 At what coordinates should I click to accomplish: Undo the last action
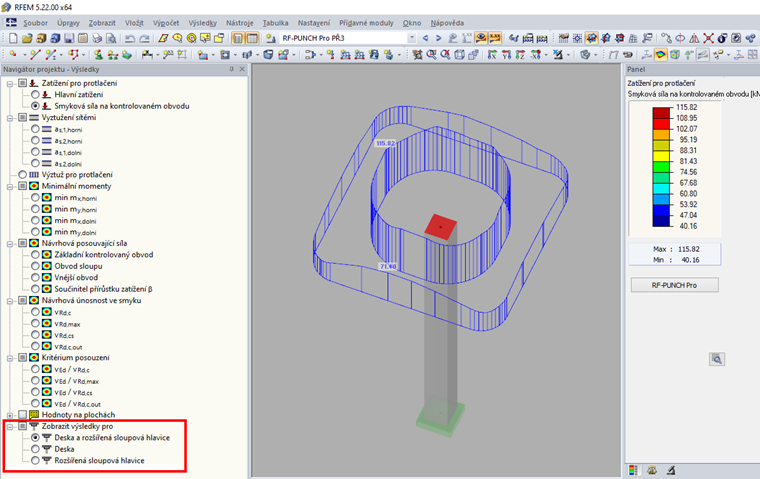point(130,38)
